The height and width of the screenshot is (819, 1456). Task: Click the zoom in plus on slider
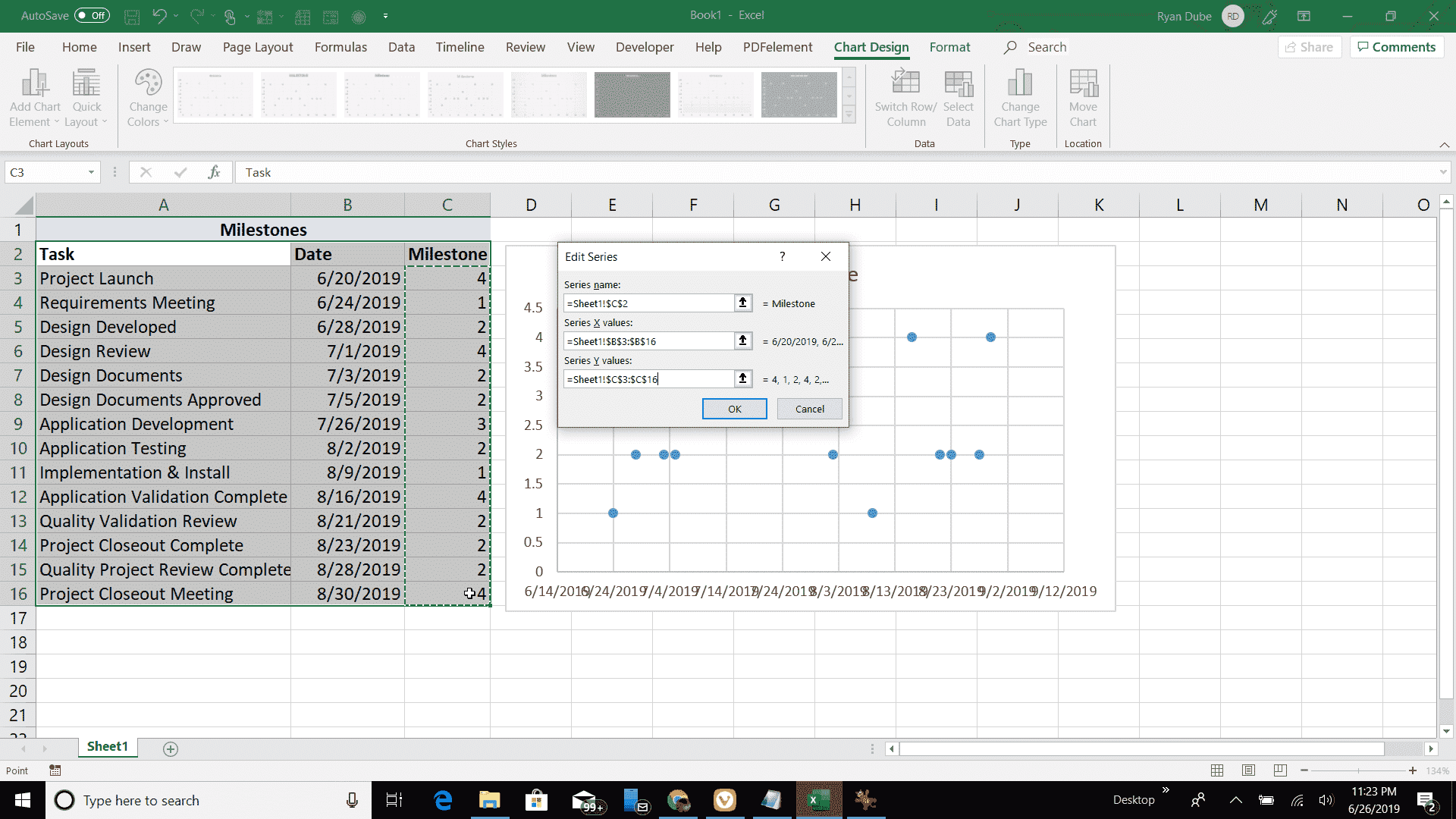(1412, 770)
